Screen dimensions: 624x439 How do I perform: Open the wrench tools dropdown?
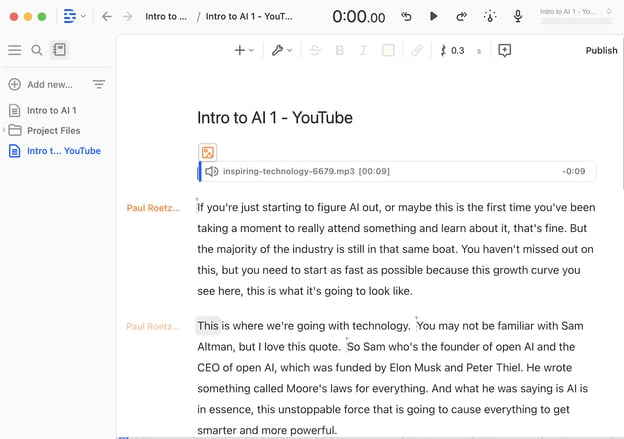(282, 50)
